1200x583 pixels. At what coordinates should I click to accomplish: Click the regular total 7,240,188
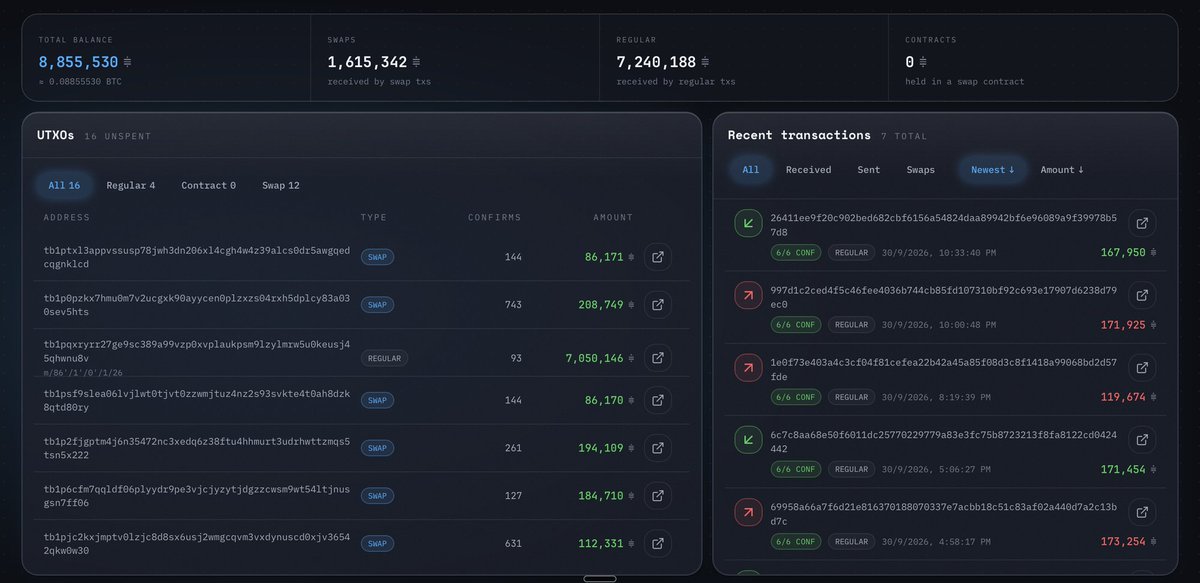tap(656, 62)
